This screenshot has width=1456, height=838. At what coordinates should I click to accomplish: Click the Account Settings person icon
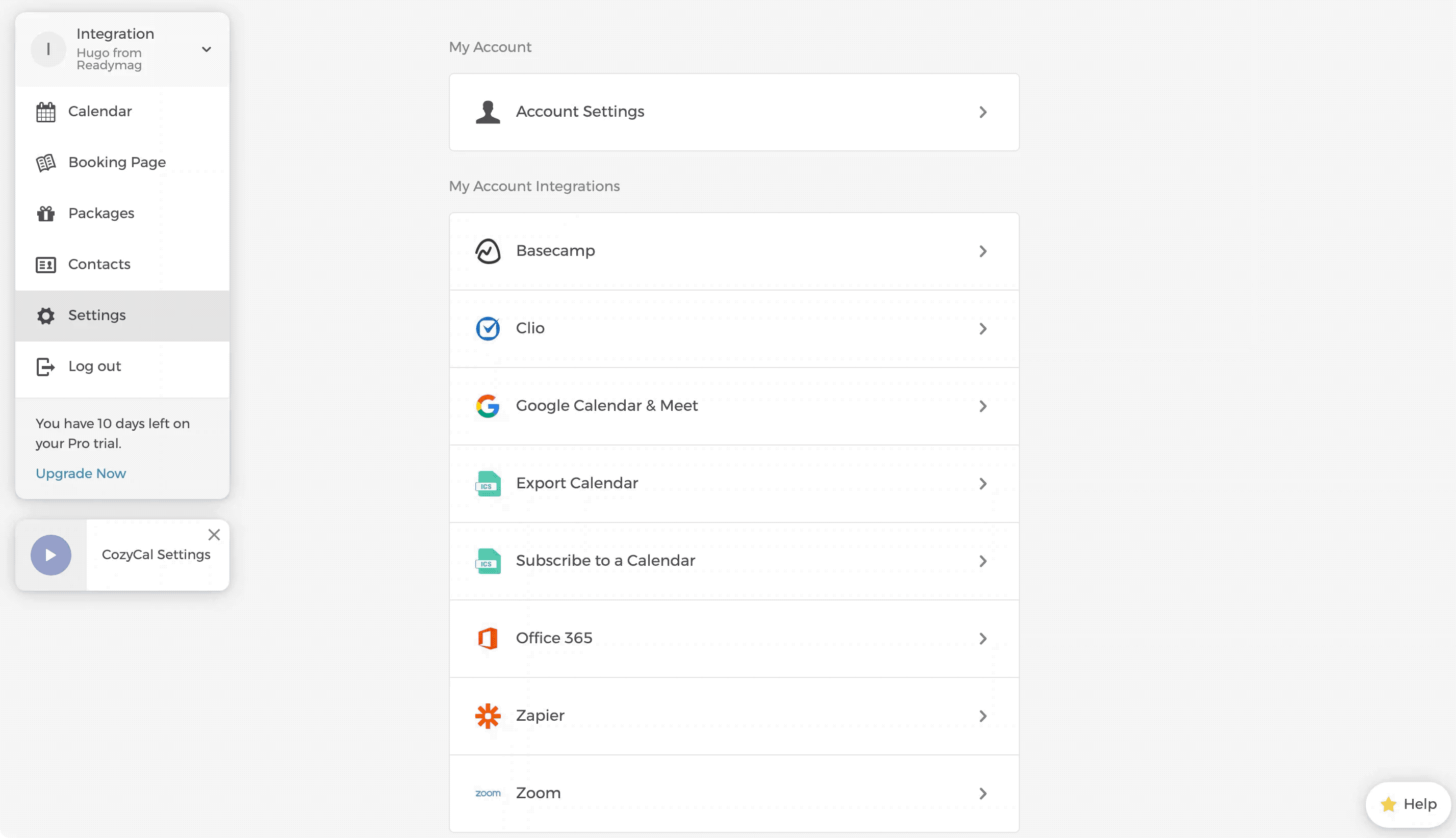point(488,112)
